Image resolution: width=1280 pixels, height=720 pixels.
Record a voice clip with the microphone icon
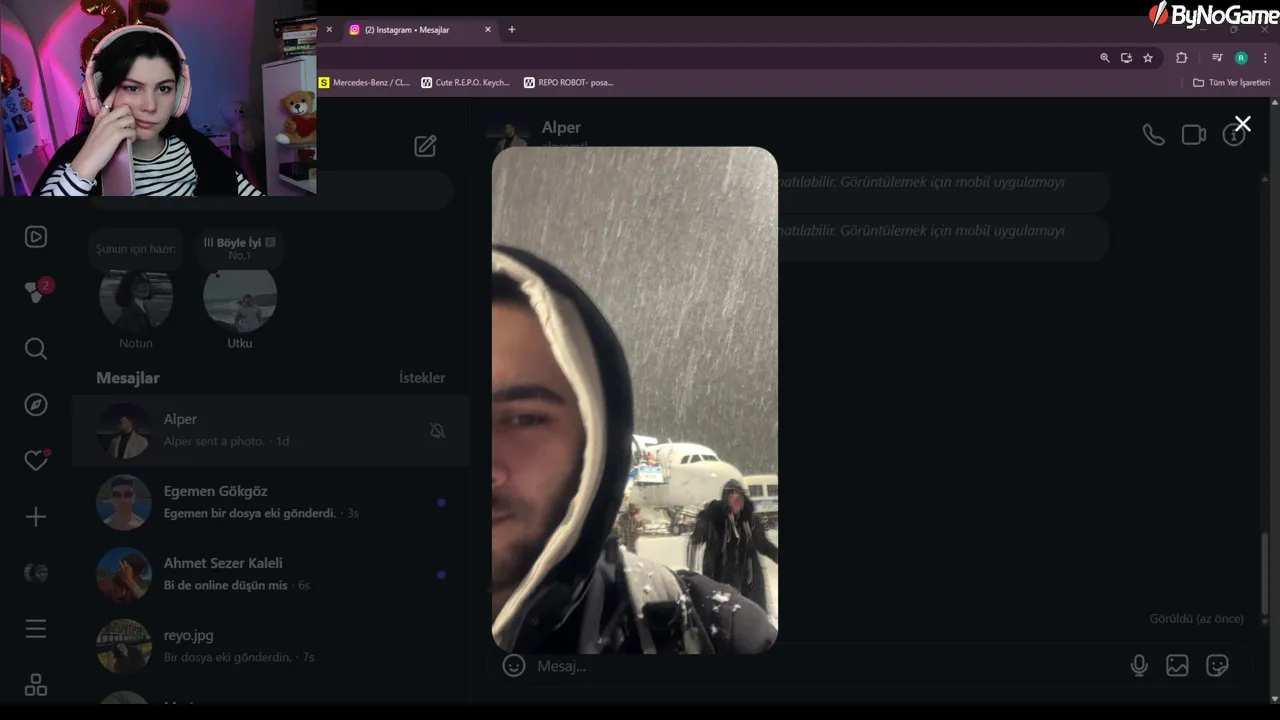[x=1139, y=666]
